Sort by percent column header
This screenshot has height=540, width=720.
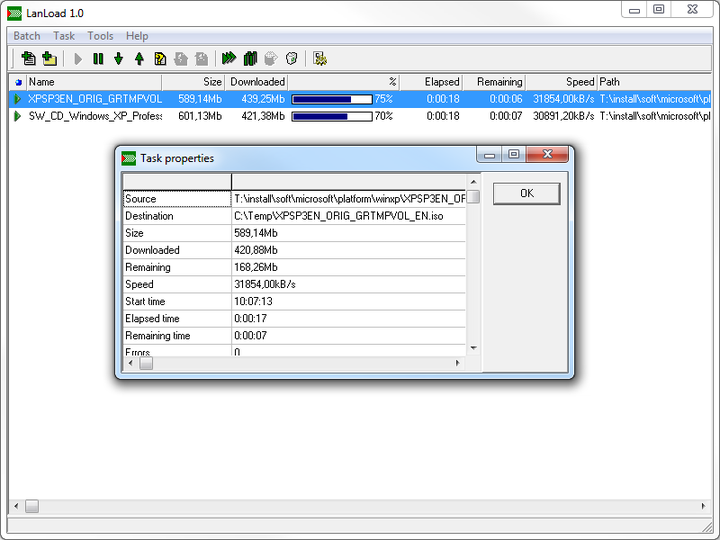pos(344,82)
